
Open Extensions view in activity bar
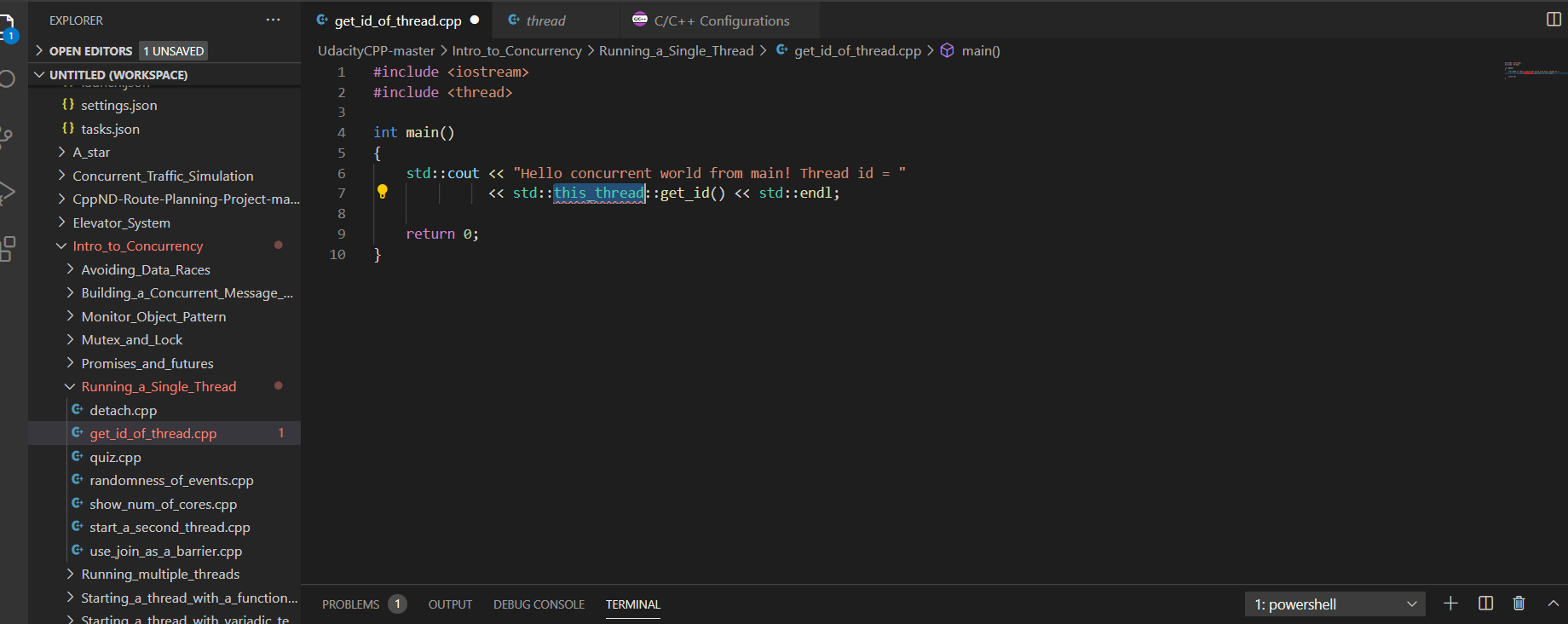pos(7,249)
